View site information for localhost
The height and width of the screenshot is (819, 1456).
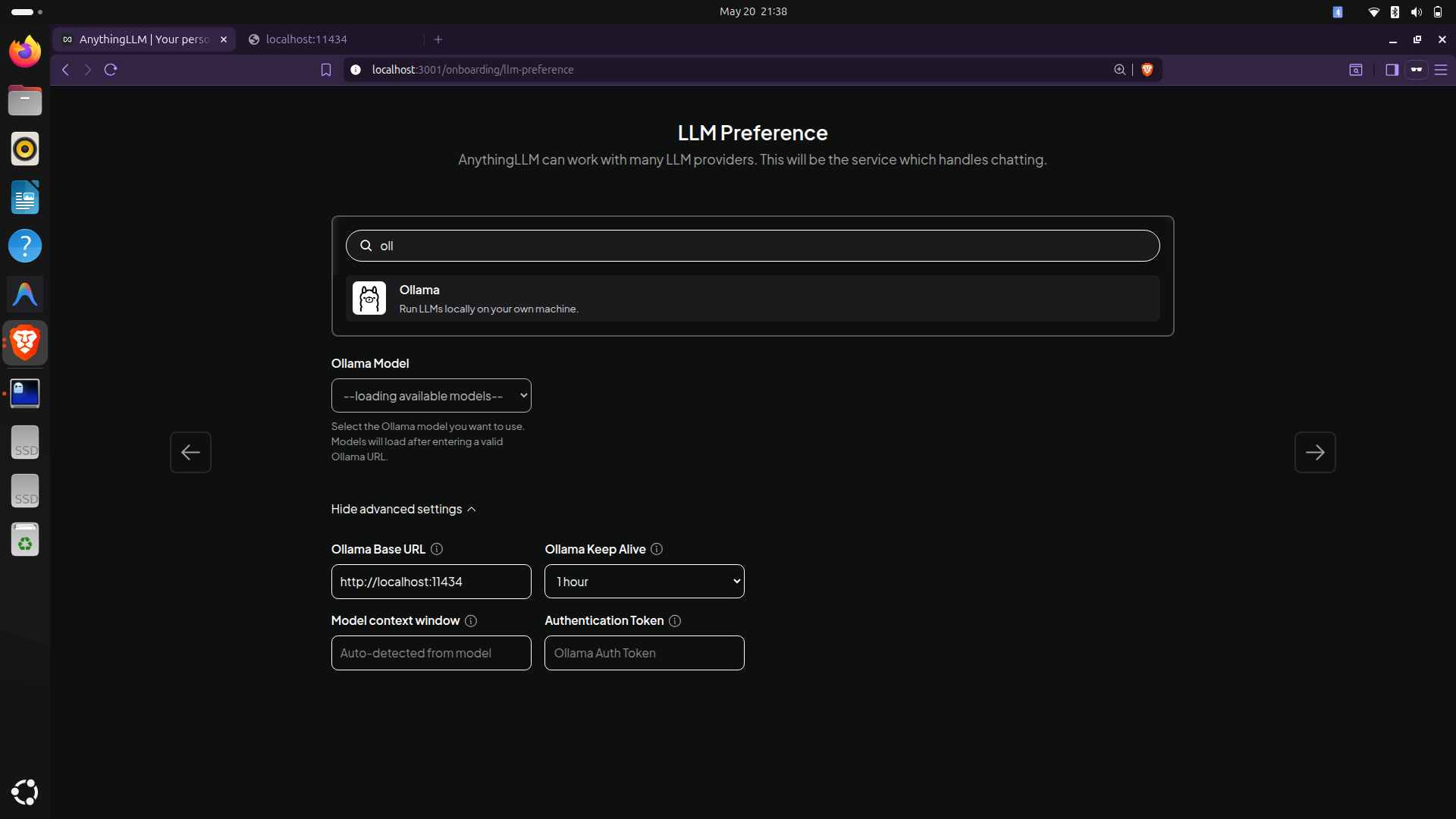(356, 70)
